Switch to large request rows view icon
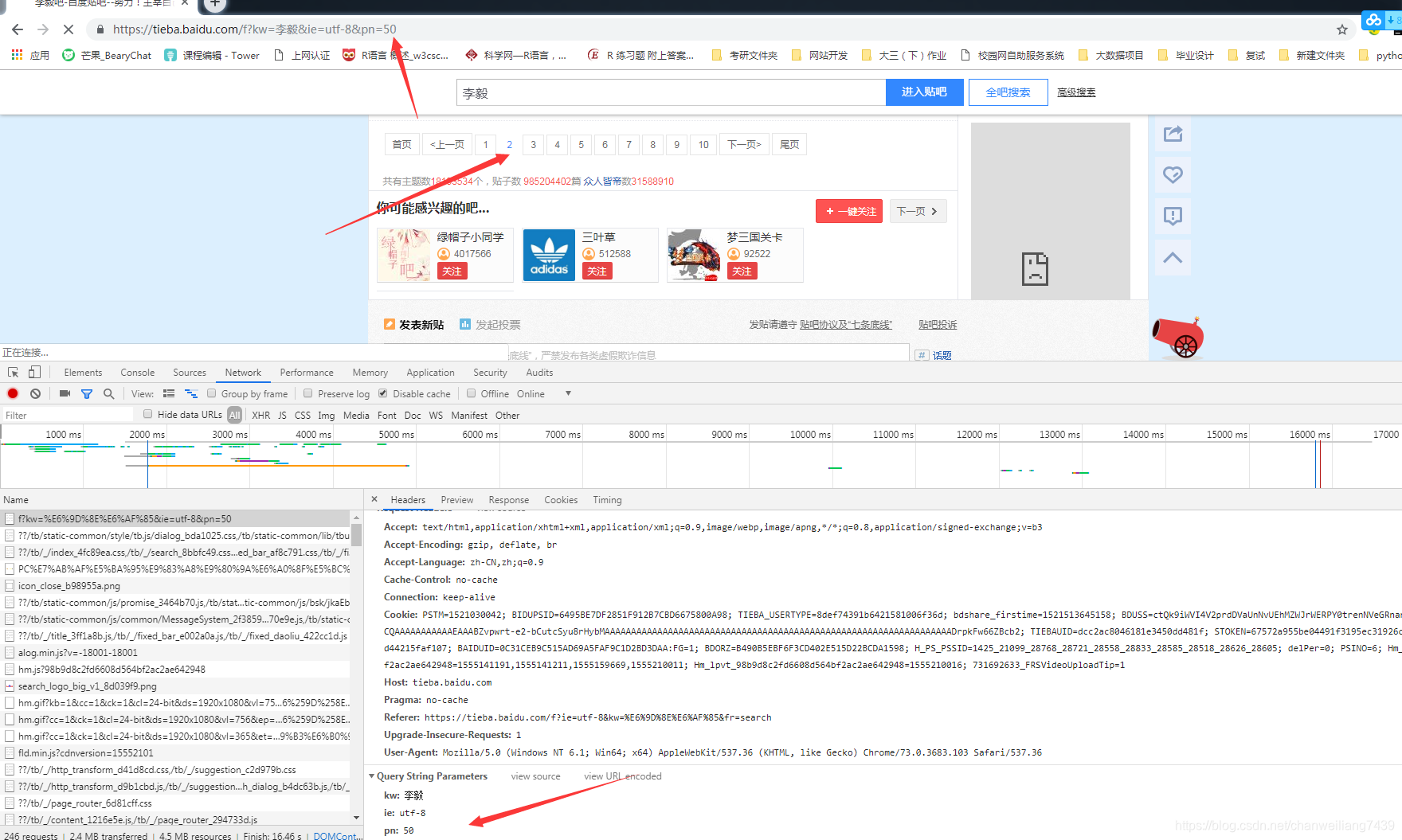This screenshot has width=1402, height=840. click(x=169, y=393)
